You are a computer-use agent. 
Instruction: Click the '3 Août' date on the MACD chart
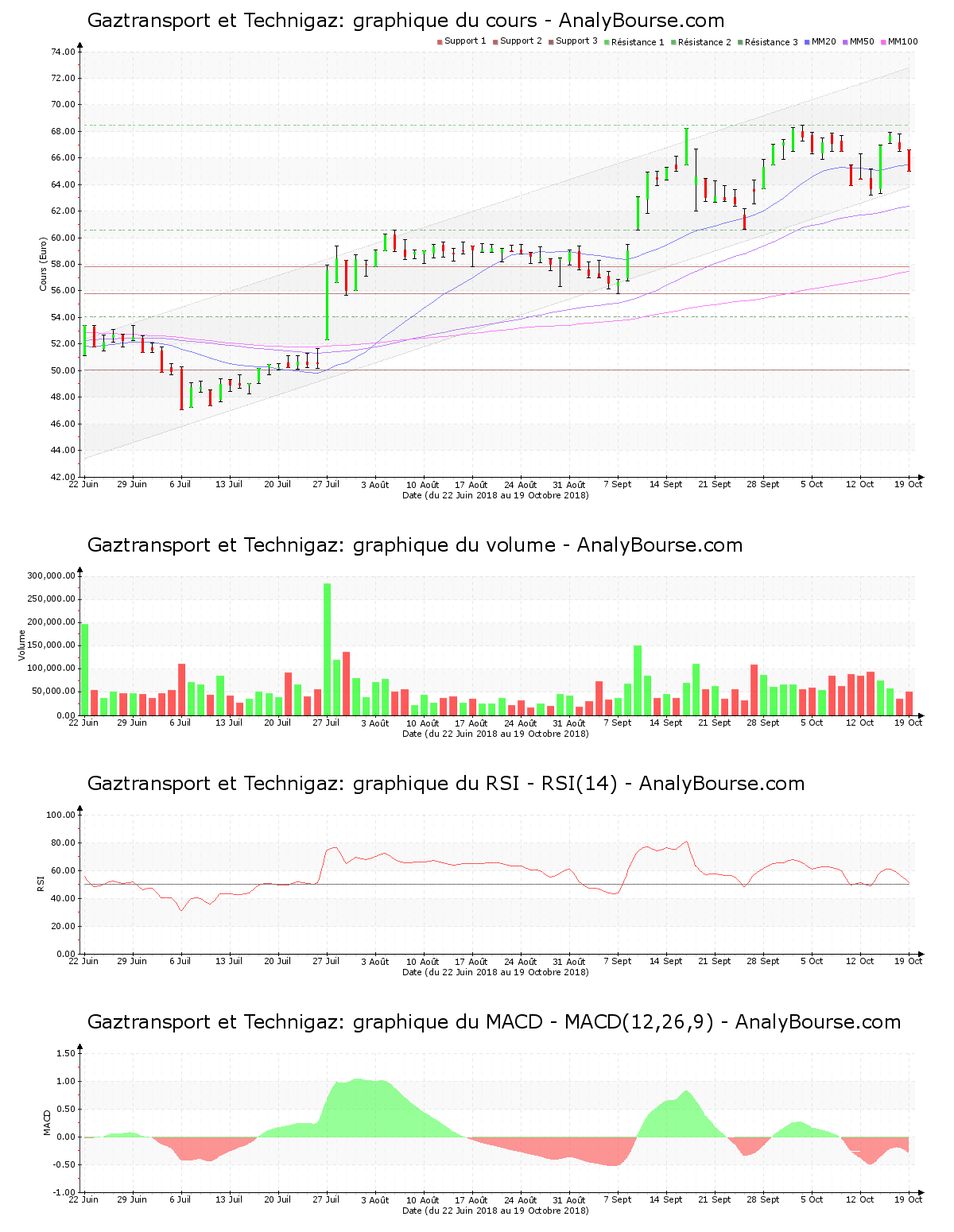[x=374, y=1199]
